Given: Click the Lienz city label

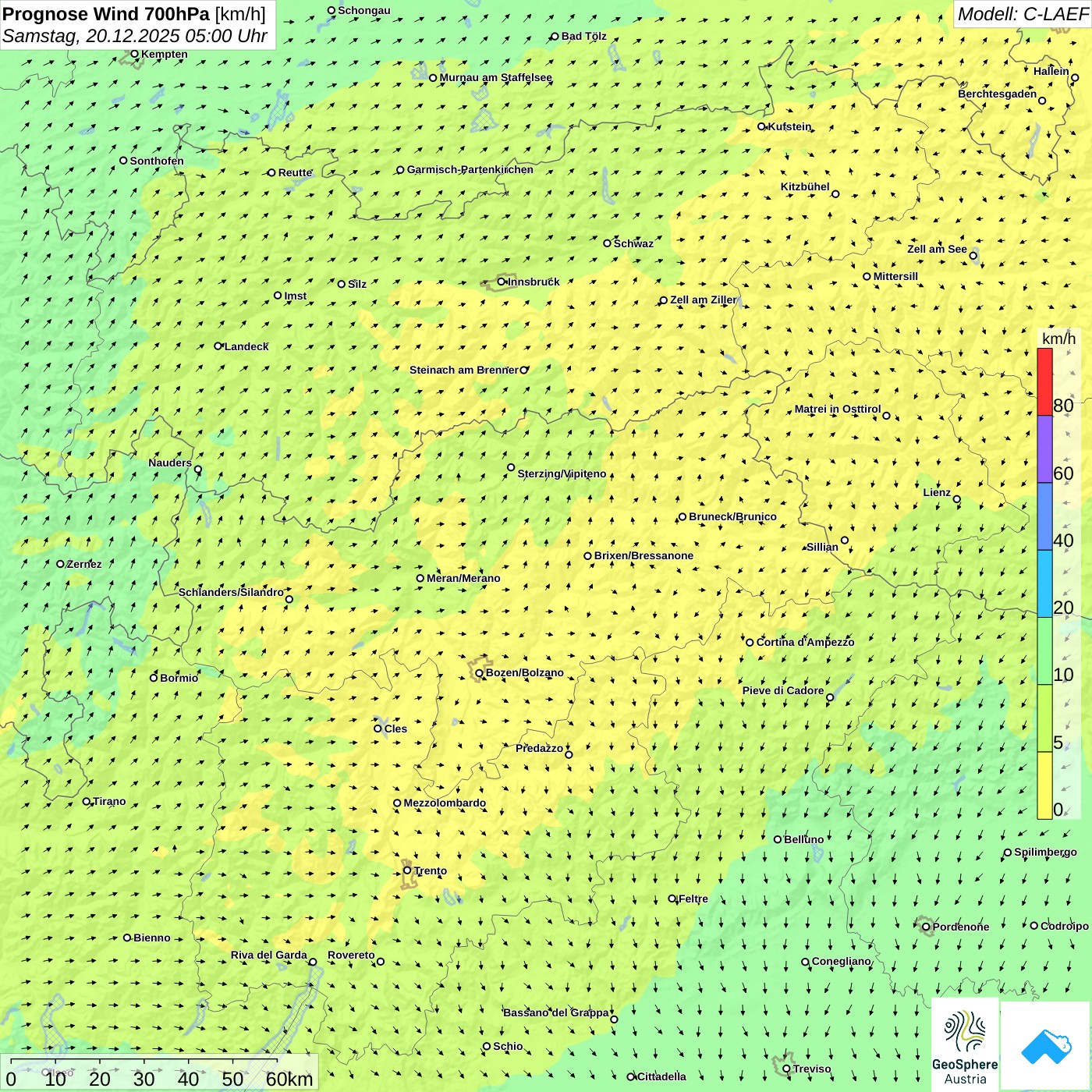Looking at the screenshot, I should (937, 492).
